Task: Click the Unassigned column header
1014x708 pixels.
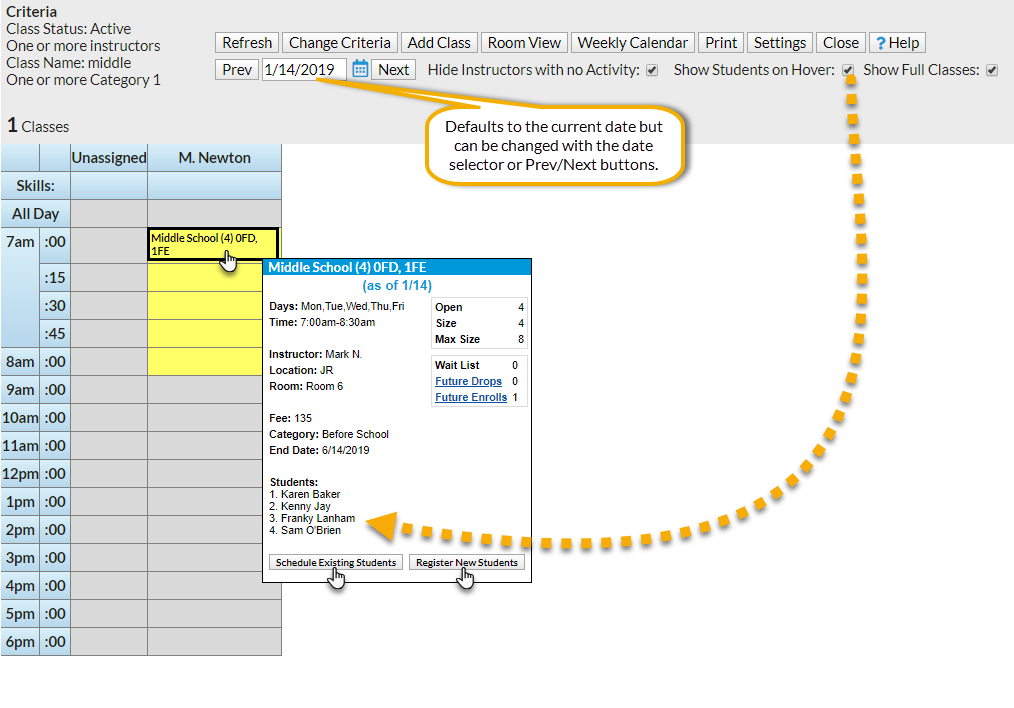Action: [x=109, y=158]
